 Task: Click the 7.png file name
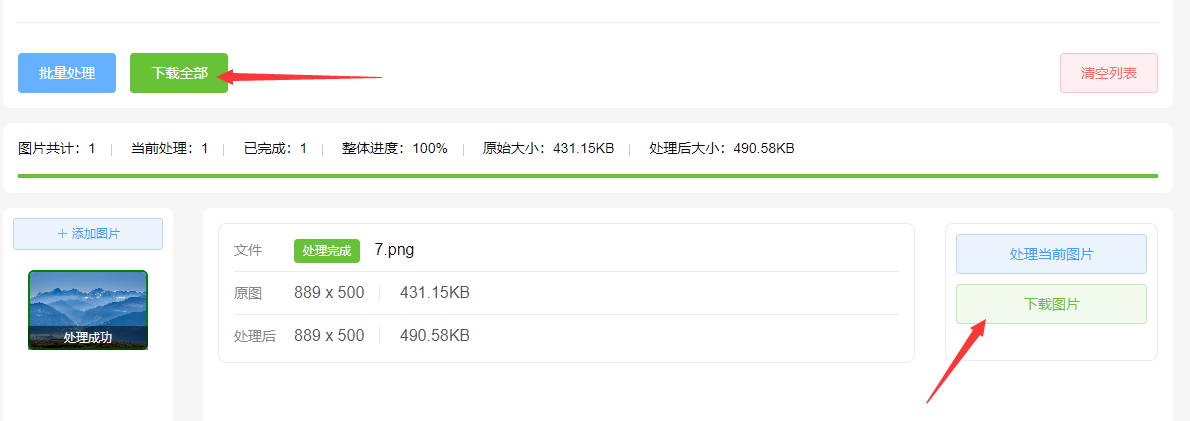(394, 250)
